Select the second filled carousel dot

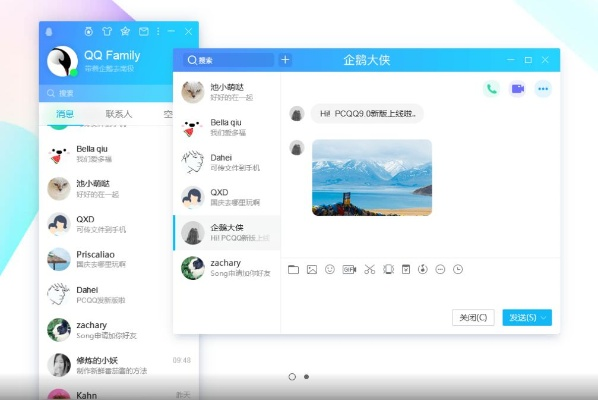click(x=306, y=377)
